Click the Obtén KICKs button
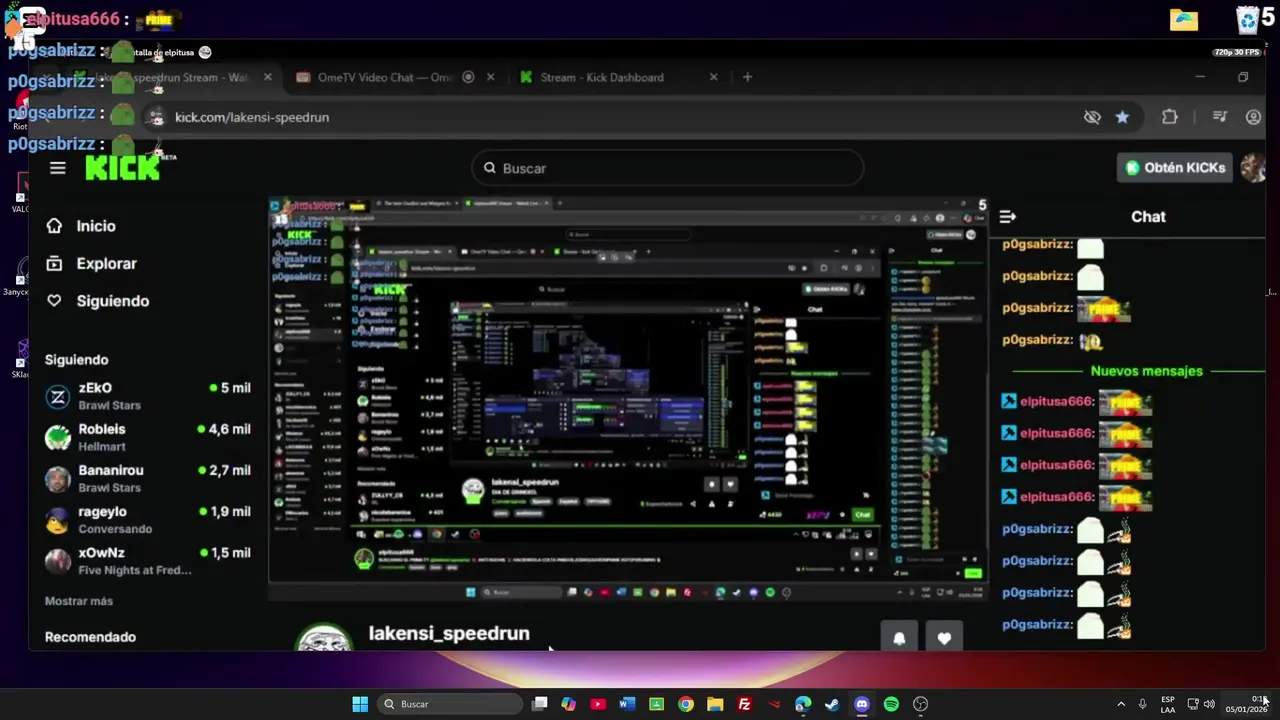Viewport: 1280px width, 720px height. pos(1175,168)
